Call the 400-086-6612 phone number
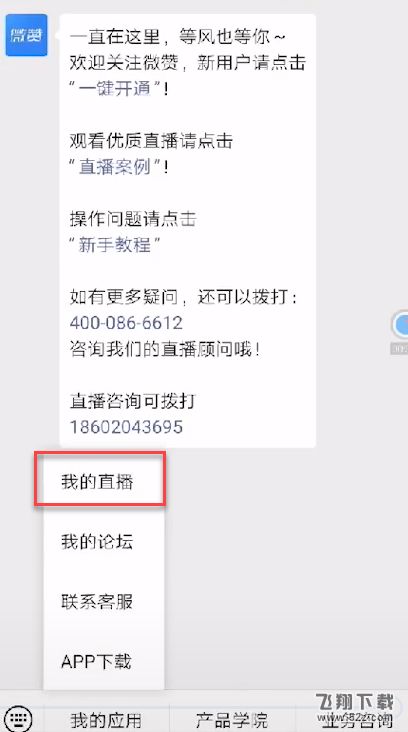The image size is (408, 732). pyautogui.click(x=126, y=323)
